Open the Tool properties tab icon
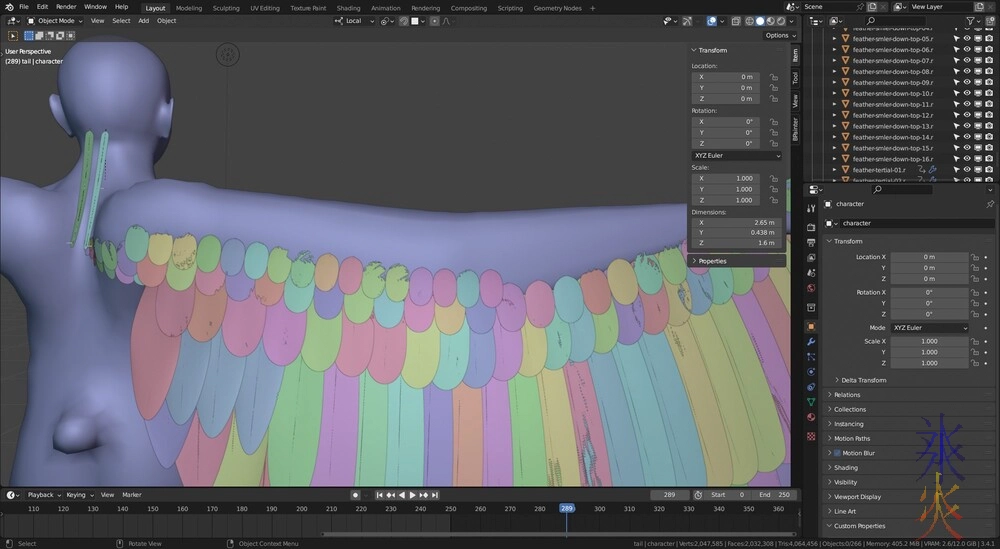The image size is (1000, 549). click(811, 208)
